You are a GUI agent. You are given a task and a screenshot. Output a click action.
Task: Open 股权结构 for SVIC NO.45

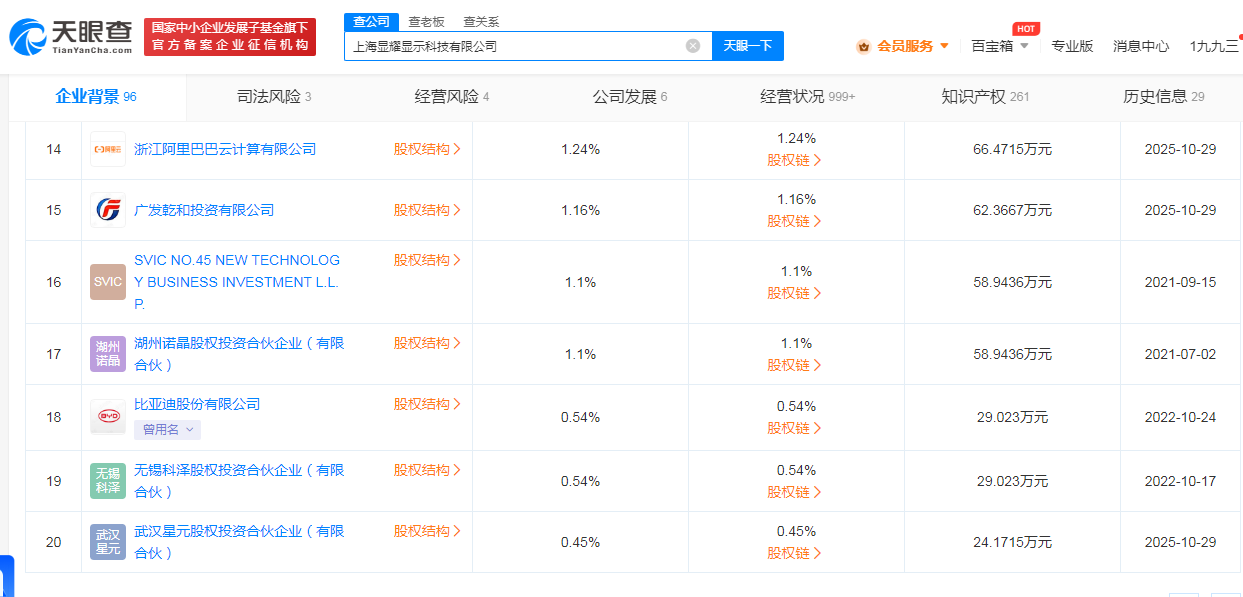[427, 260]
